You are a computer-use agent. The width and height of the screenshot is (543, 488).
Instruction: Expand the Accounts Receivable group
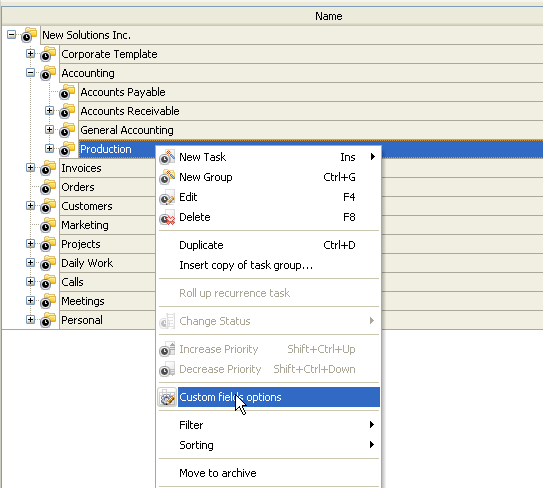click(50, 111)
